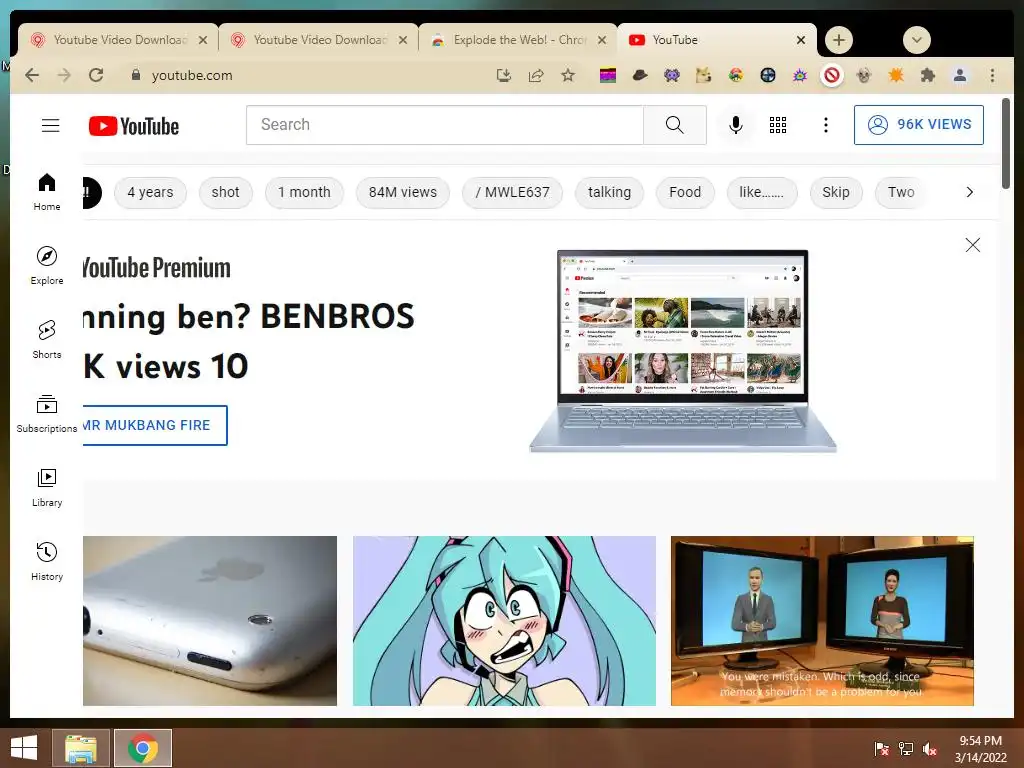Open Shorts in sidebar
The height and width of the screenshot is (768, 1024).
[47, 340]
